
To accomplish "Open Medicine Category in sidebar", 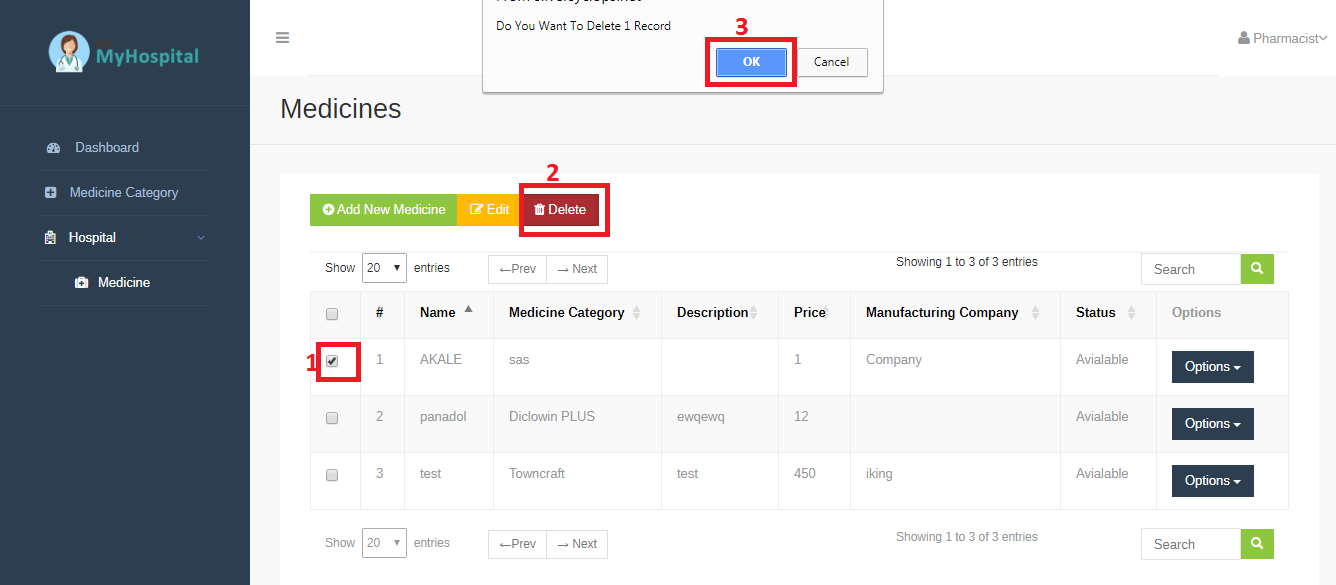I will [x=125, y=193].
